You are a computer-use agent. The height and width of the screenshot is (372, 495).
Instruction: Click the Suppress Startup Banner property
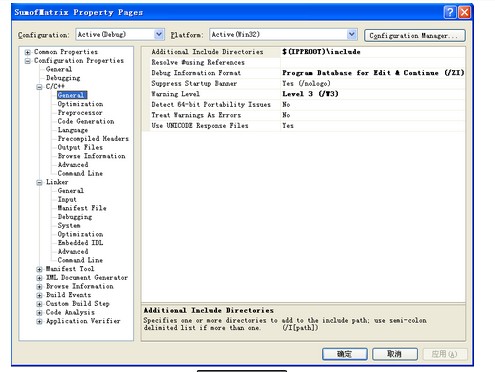point(194,83)
